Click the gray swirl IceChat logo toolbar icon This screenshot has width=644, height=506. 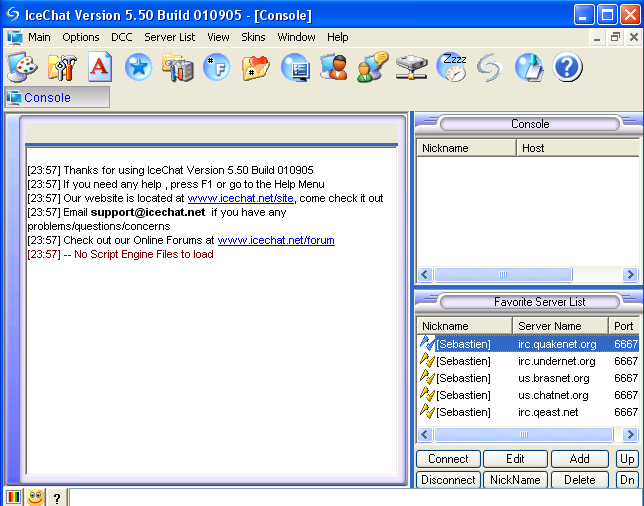click(490, 67)
